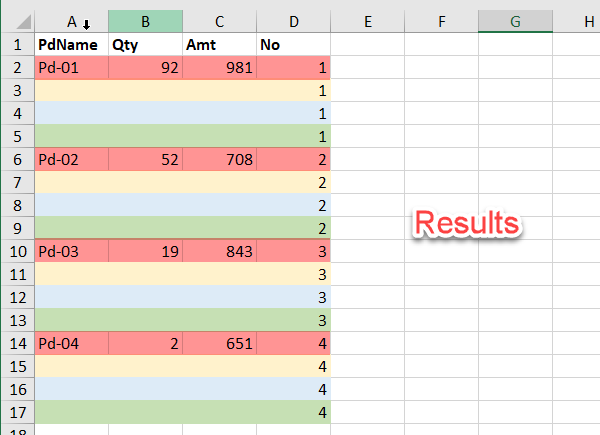Select the Pd-03 cell
The width and height of the screenshot is (600, 435).
pyautogui.click(x=71, y=251)
